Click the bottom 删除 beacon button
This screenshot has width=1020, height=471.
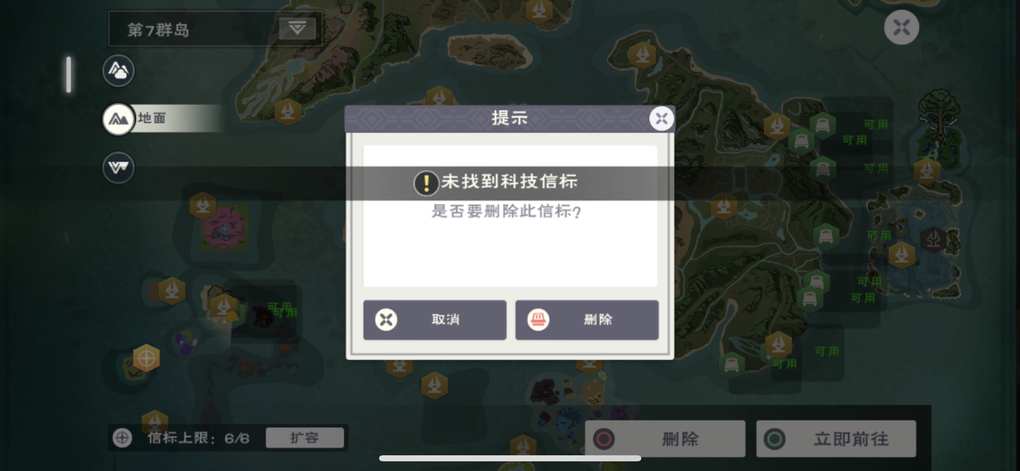(665, 438)
